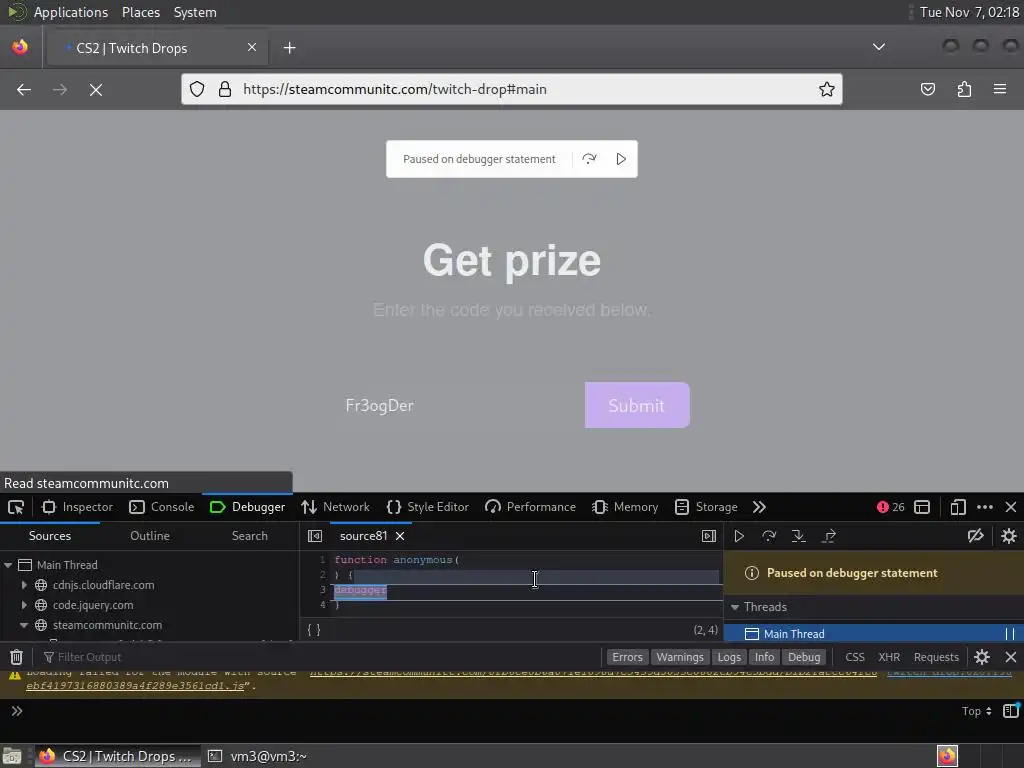Step over in debugger toolbar

click(x=769, y=536)
